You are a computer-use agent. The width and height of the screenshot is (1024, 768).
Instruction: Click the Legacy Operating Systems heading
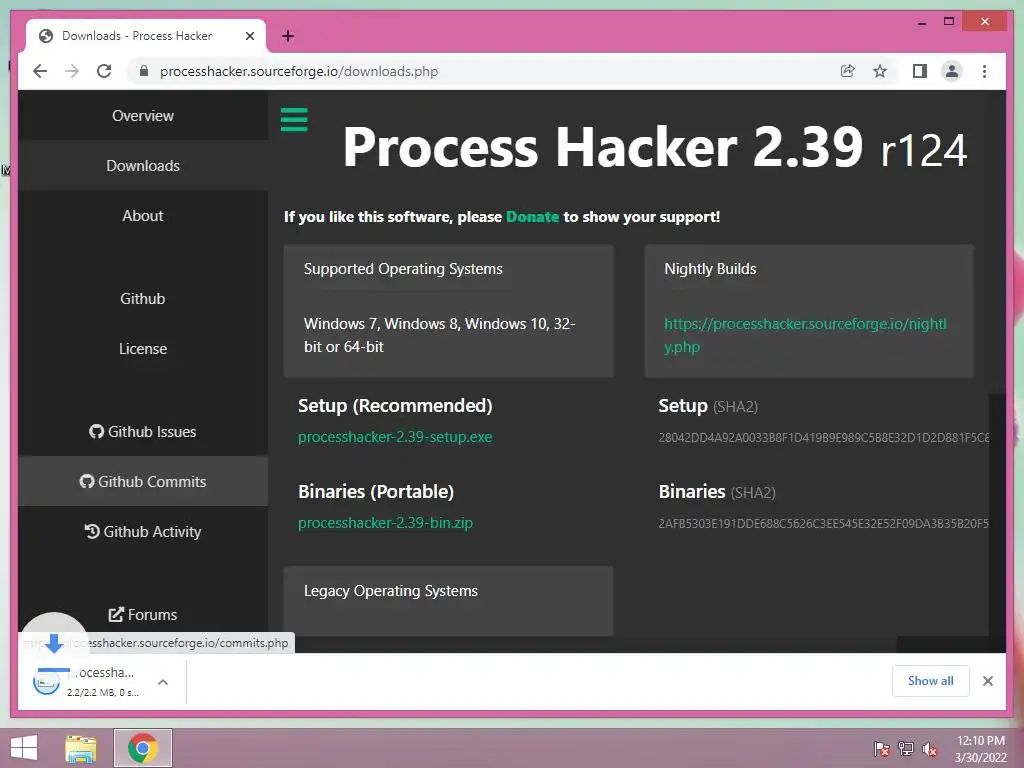coord(391,591)
